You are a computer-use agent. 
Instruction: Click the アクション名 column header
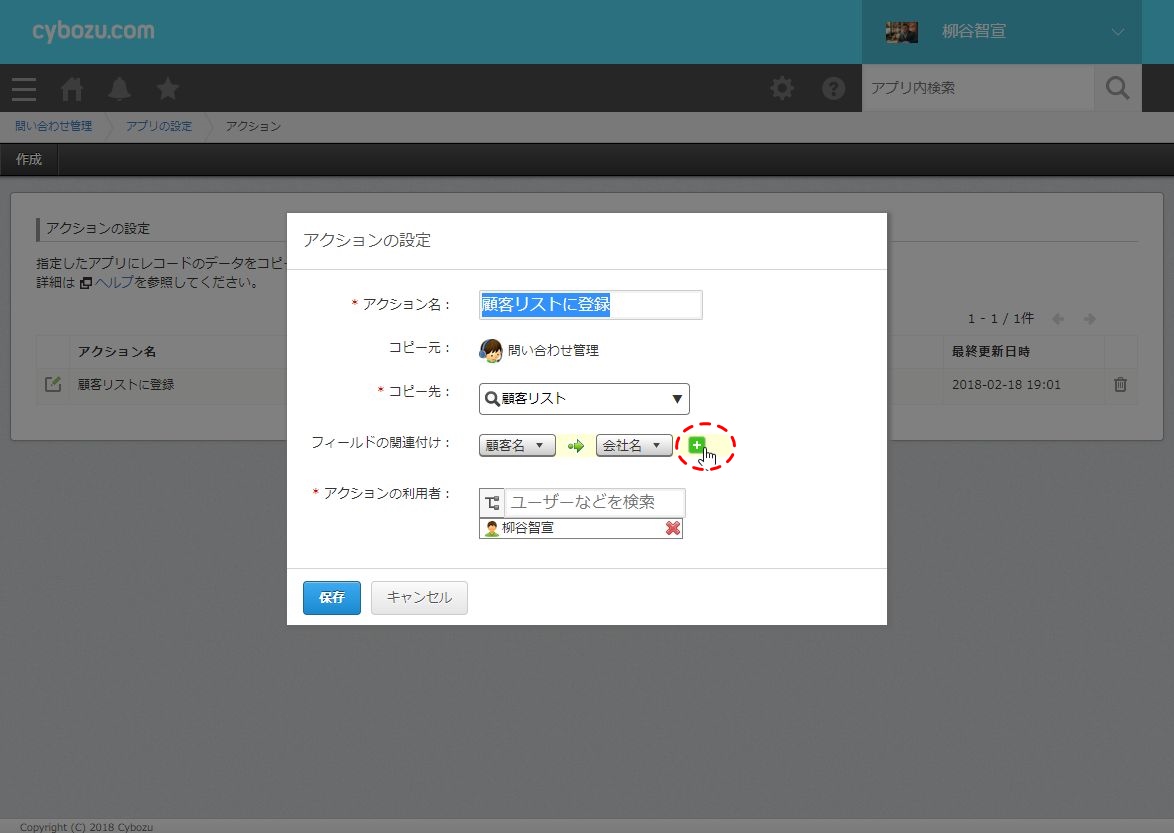point(117,351)
